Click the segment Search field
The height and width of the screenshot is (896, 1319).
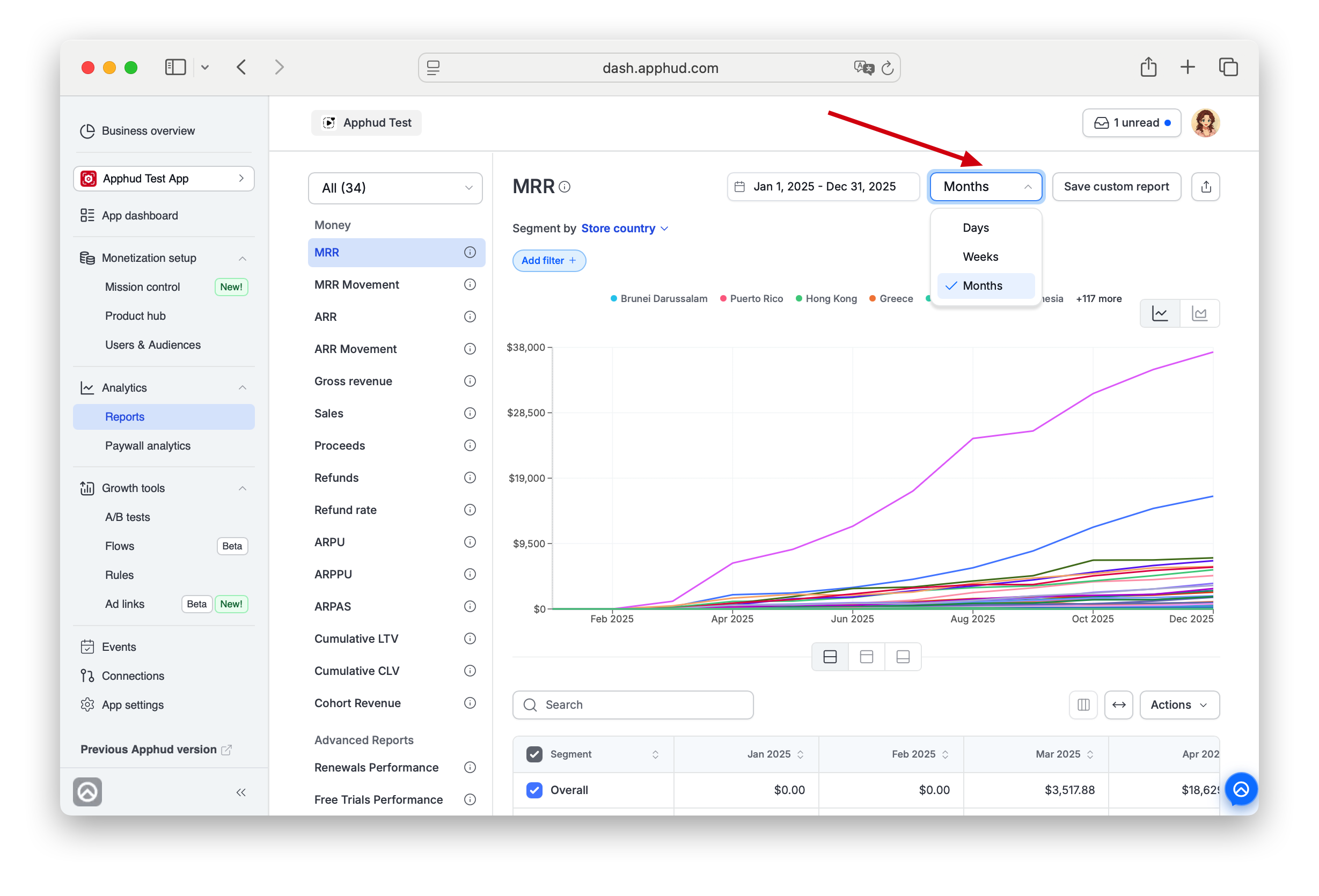tap(633, 705)
